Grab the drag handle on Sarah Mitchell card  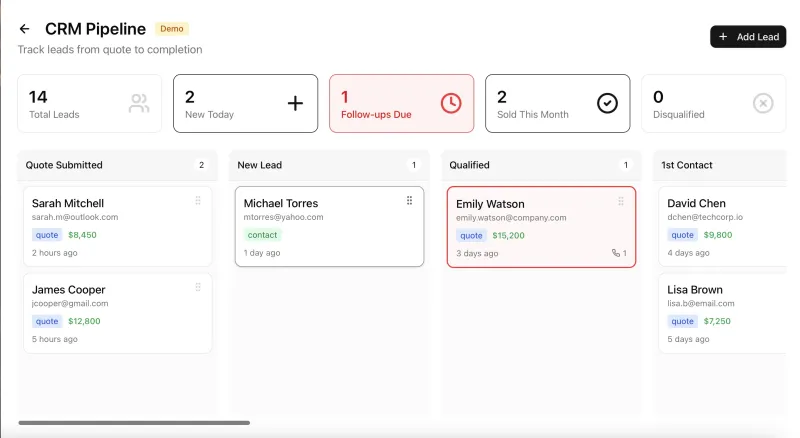198,201
